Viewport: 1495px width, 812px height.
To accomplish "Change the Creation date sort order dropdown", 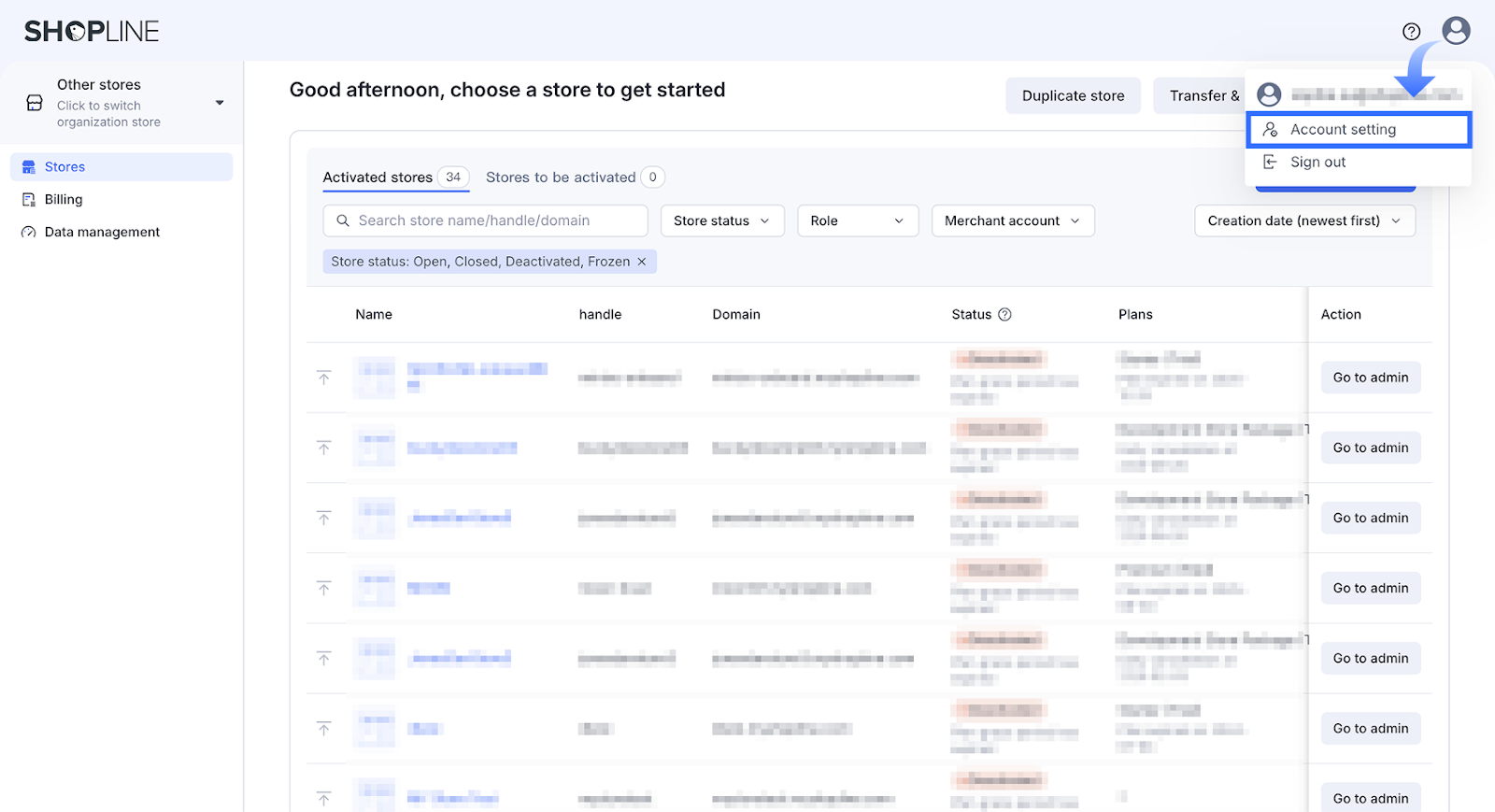I will [1303, 221].
